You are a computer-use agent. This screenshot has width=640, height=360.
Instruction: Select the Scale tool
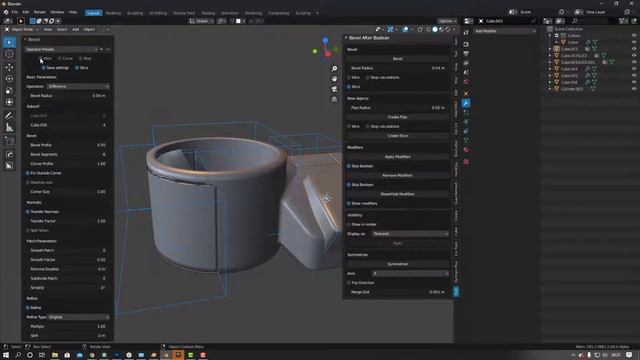9,91
